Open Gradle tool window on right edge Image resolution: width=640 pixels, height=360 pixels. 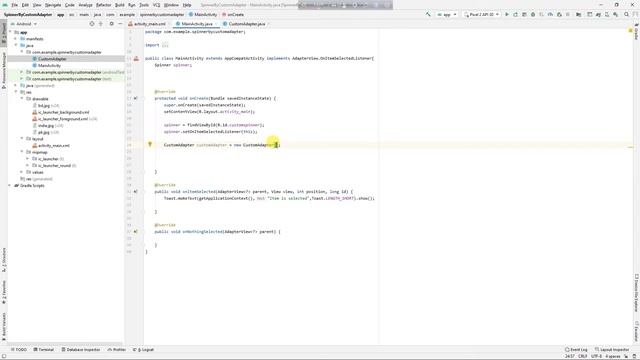click(x=636, y=32)
